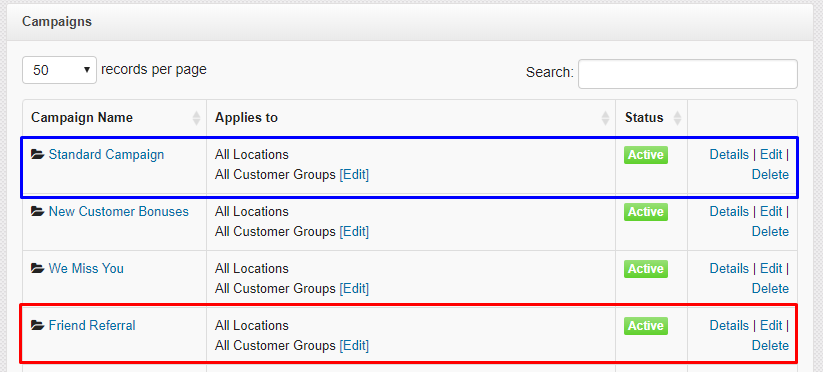Open the We Miss You campaign link

click(86, 269)
